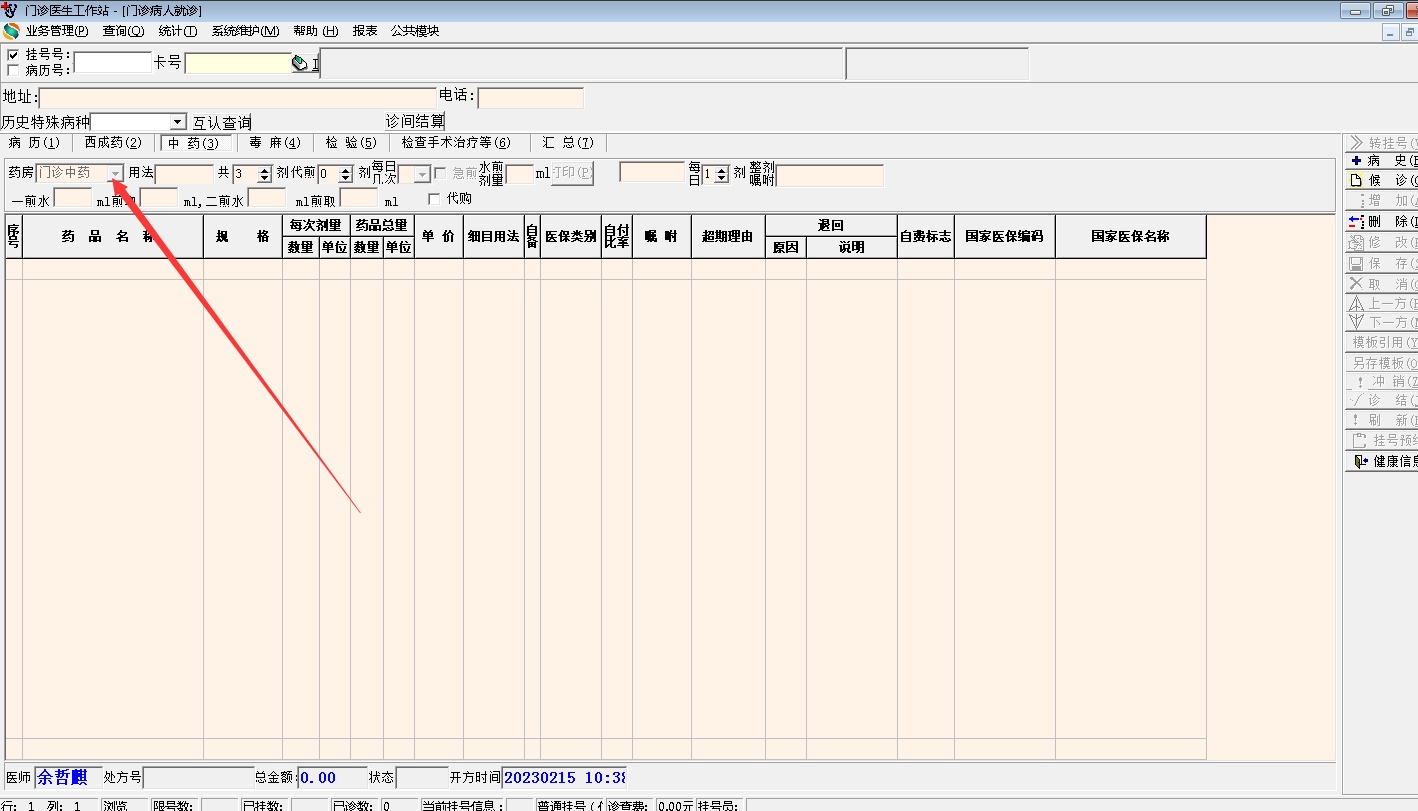Click the 处方号 field at the bottom
This screenshot has height=811, width=1418.
click(199, 777)
